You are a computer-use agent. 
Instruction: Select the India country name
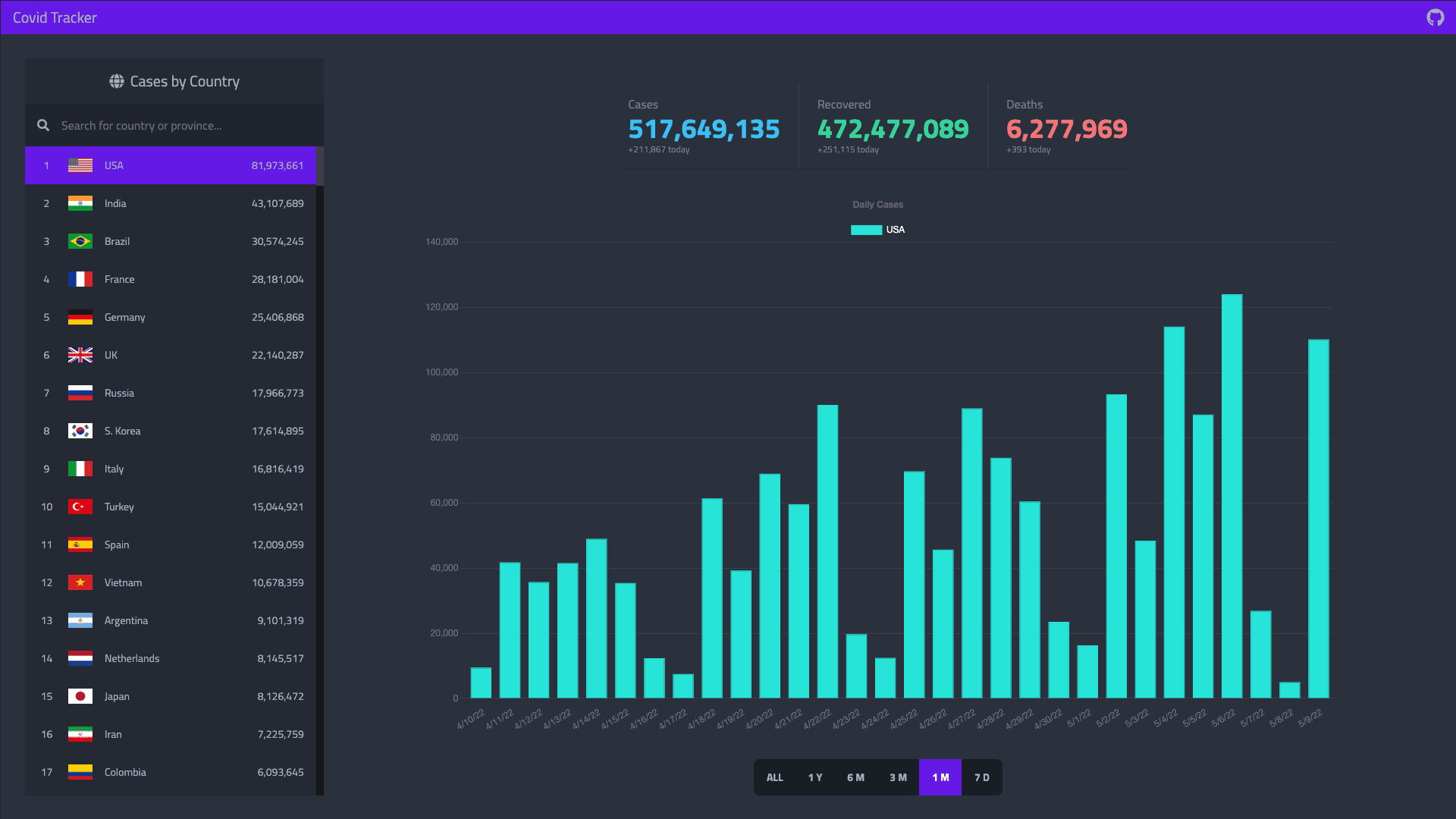pos(115,203)
